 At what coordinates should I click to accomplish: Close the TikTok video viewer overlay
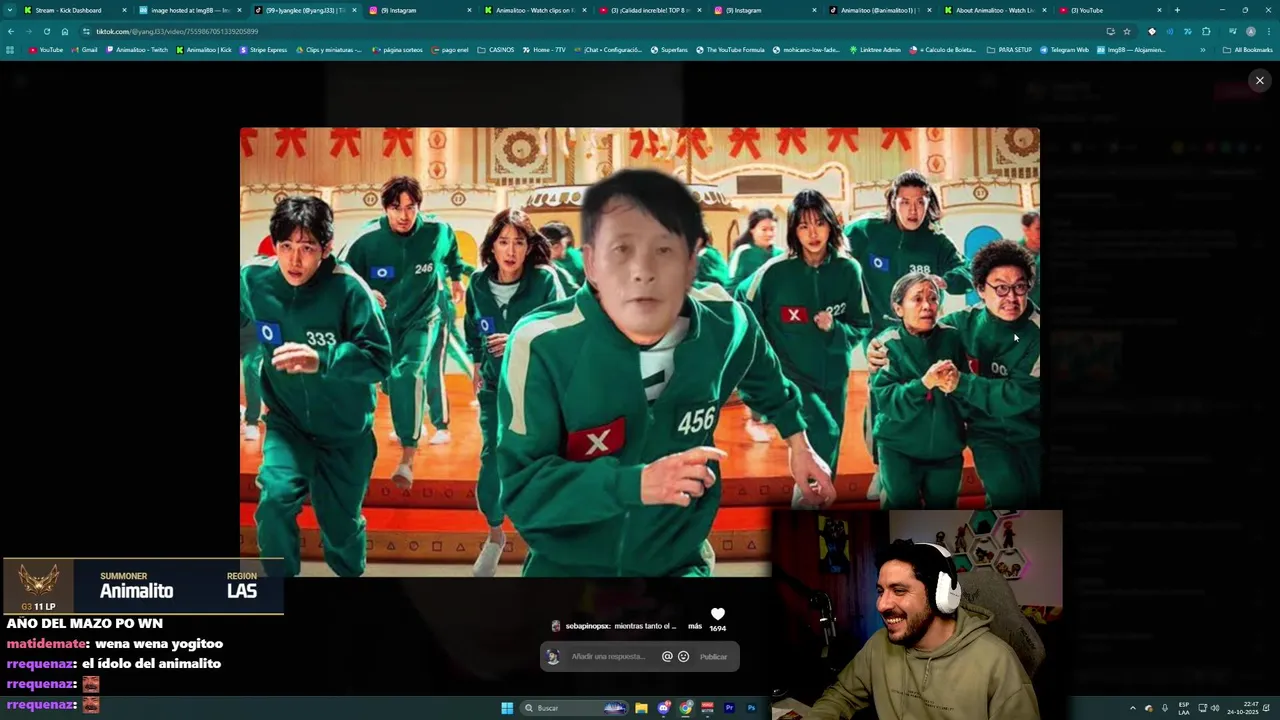(x=1259, y=80)
